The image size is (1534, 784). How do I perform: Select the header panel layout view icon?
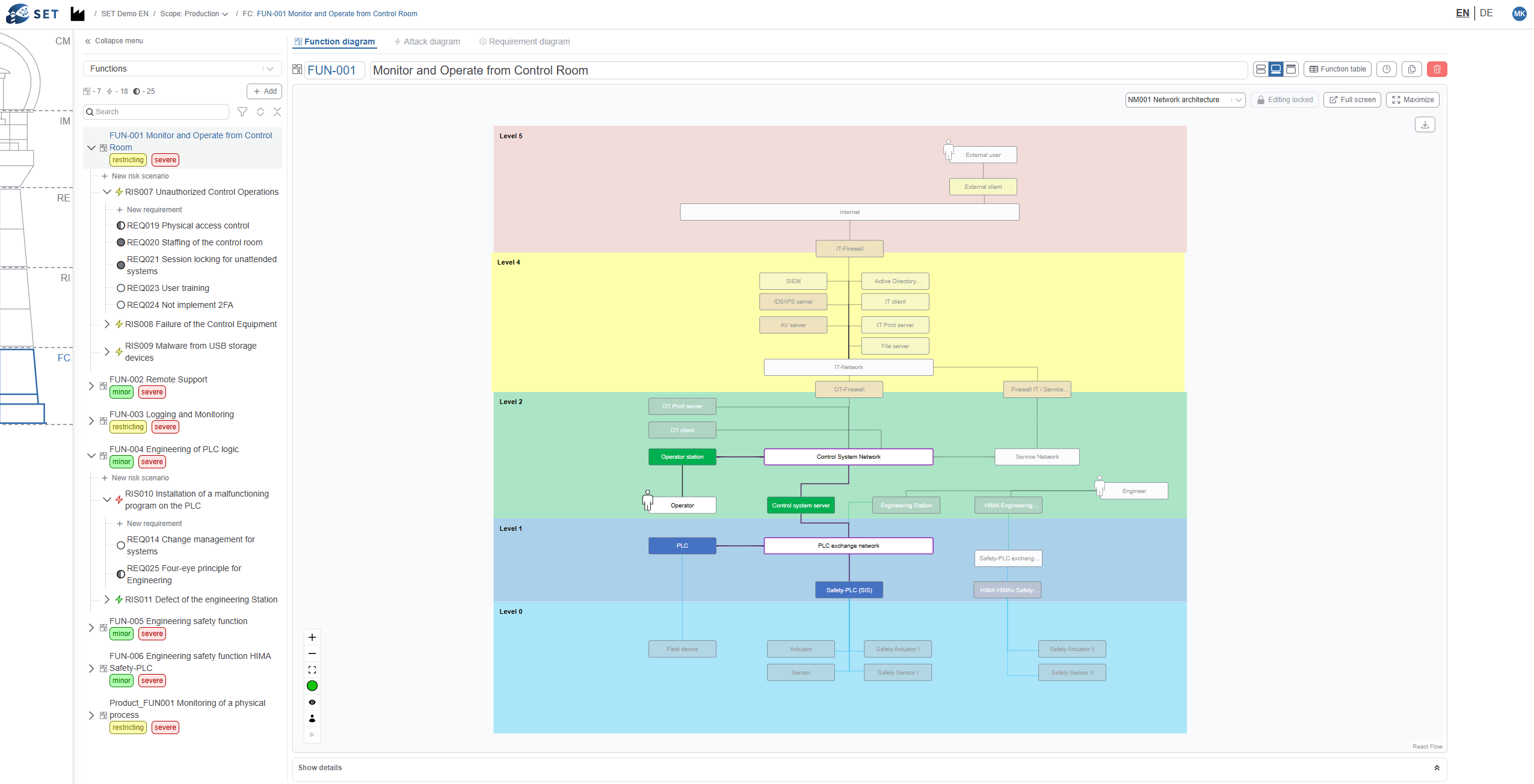[1291, 69]
